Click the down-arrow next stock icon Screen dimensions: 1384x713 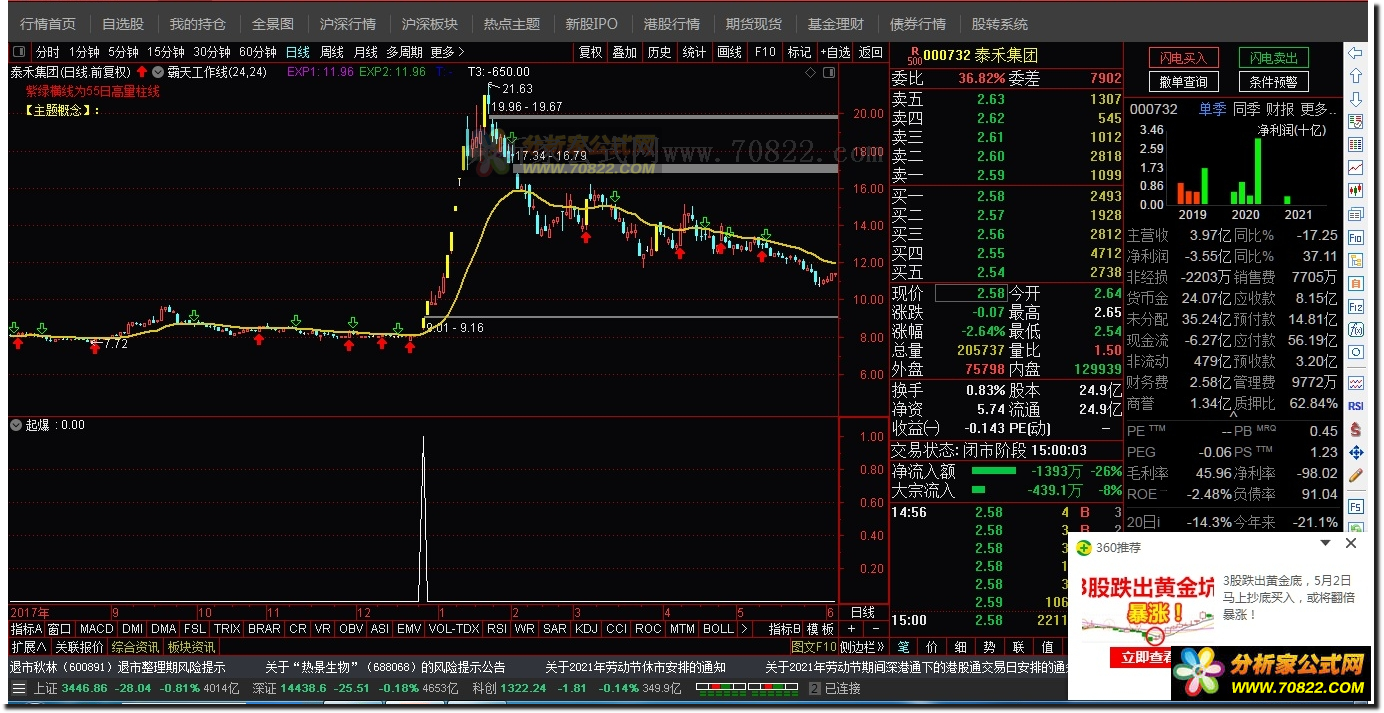(x=1356, y=99)
